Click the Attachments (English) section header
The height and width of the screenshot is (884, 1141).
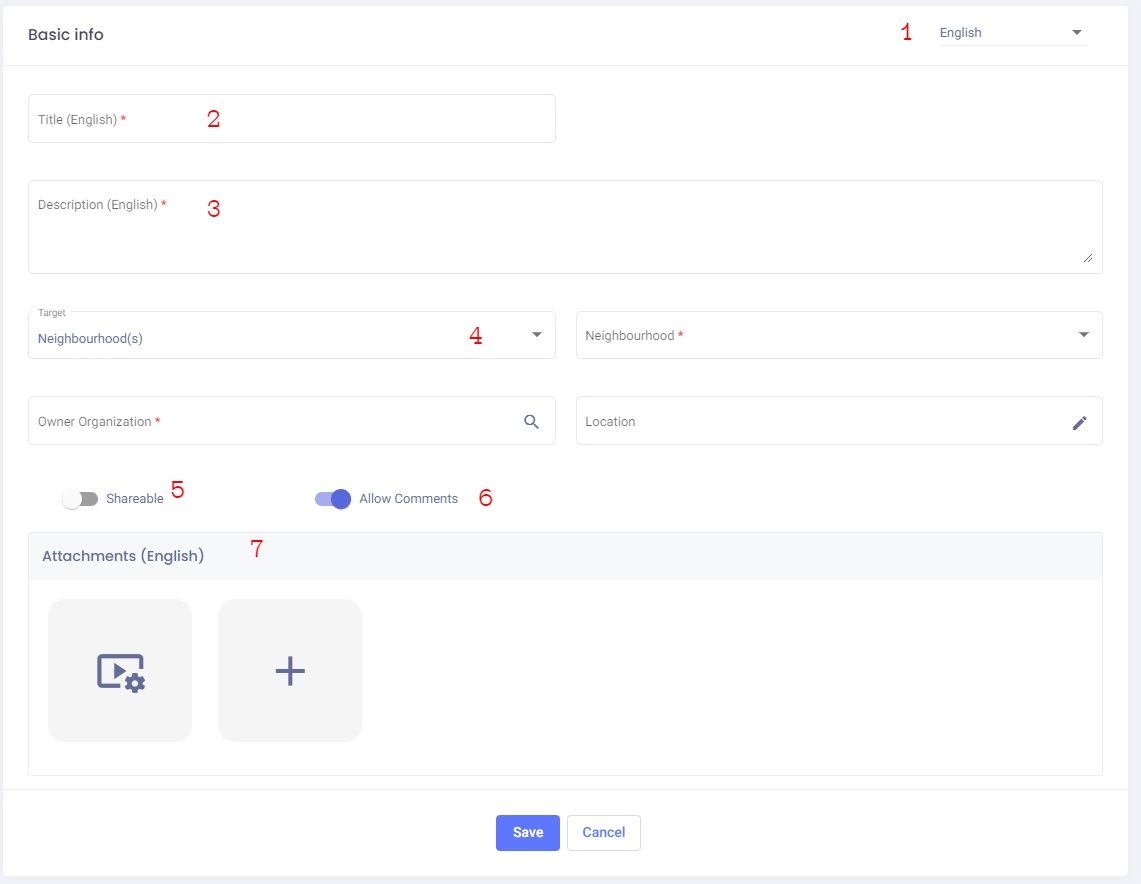(x=123, y=556)
